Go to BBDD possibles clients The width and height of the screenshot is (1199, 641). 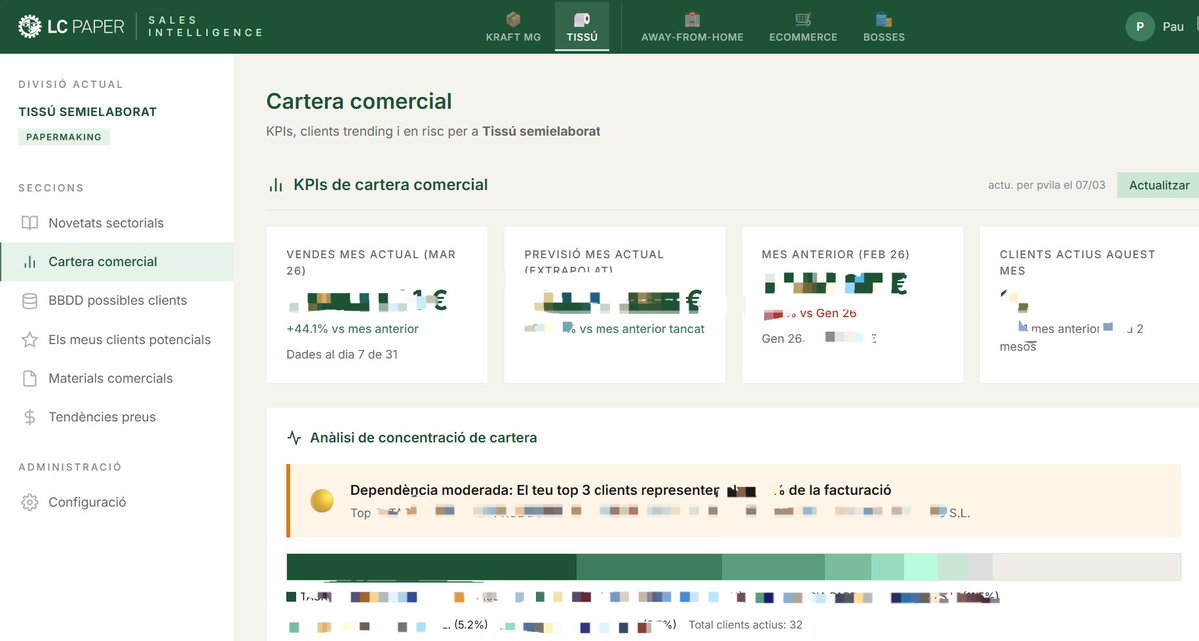point(117,301)
